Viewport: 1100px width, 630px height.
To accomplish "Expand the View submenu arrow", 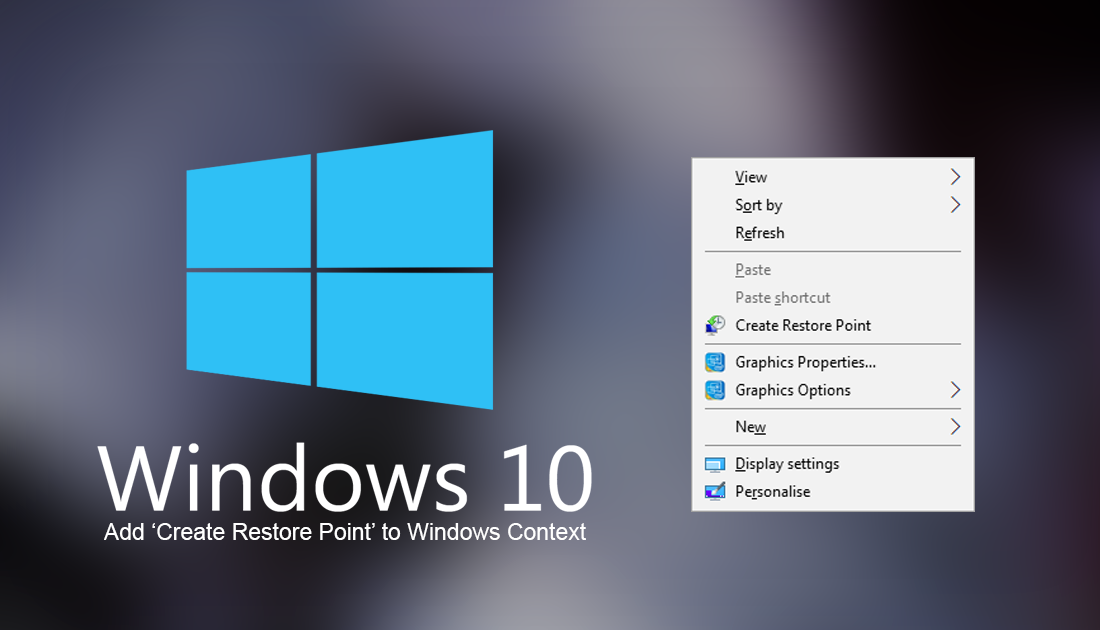I will (955, 177).
